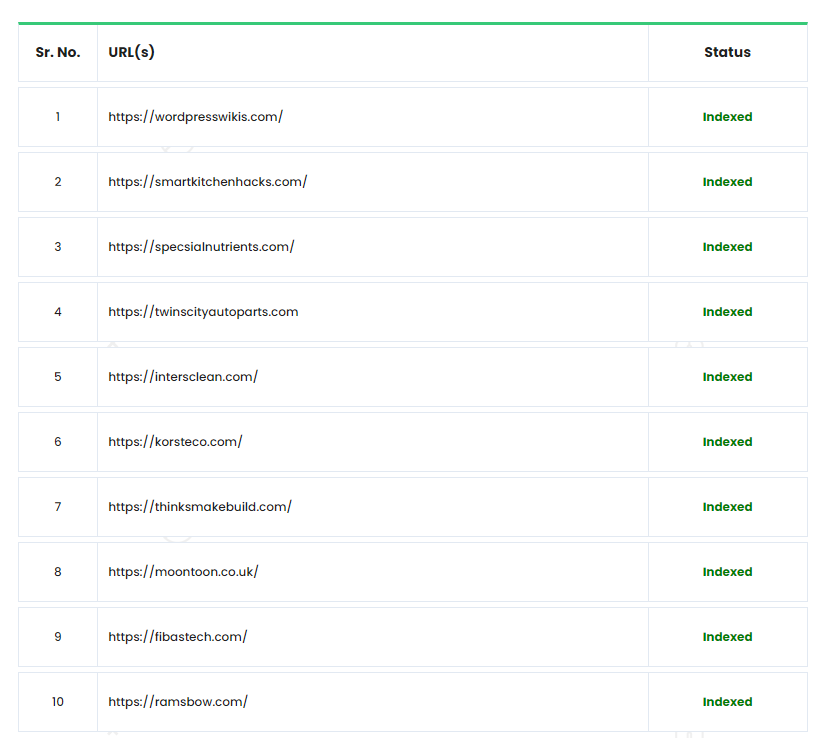The width and height of the screenshot is (815, 738).
Task: Click Indexed status for ramsbow.com
Action: pos(727,702)
